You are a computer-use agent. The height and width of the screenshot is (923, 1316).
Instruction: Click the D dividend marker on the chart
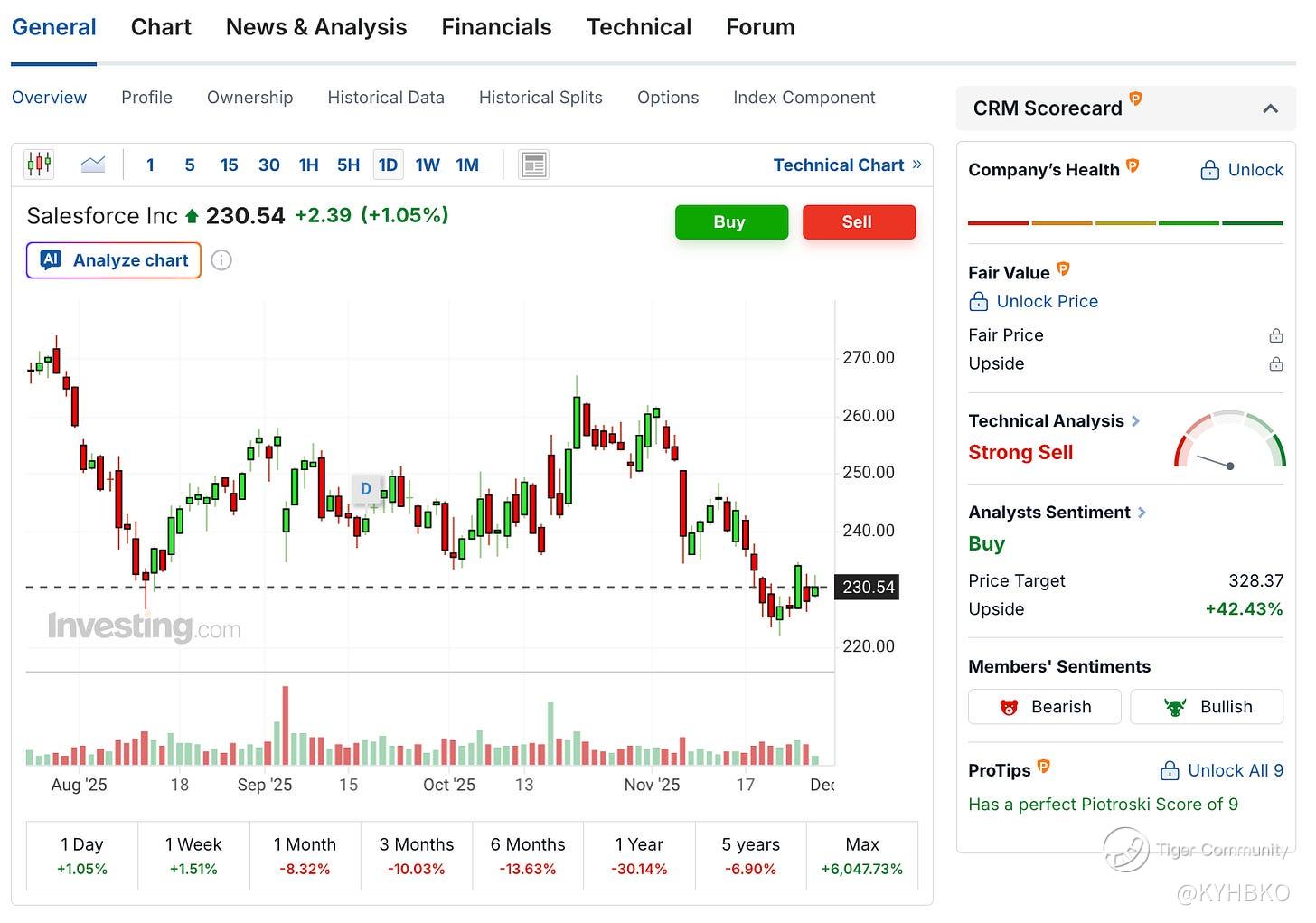click(366, 489)
